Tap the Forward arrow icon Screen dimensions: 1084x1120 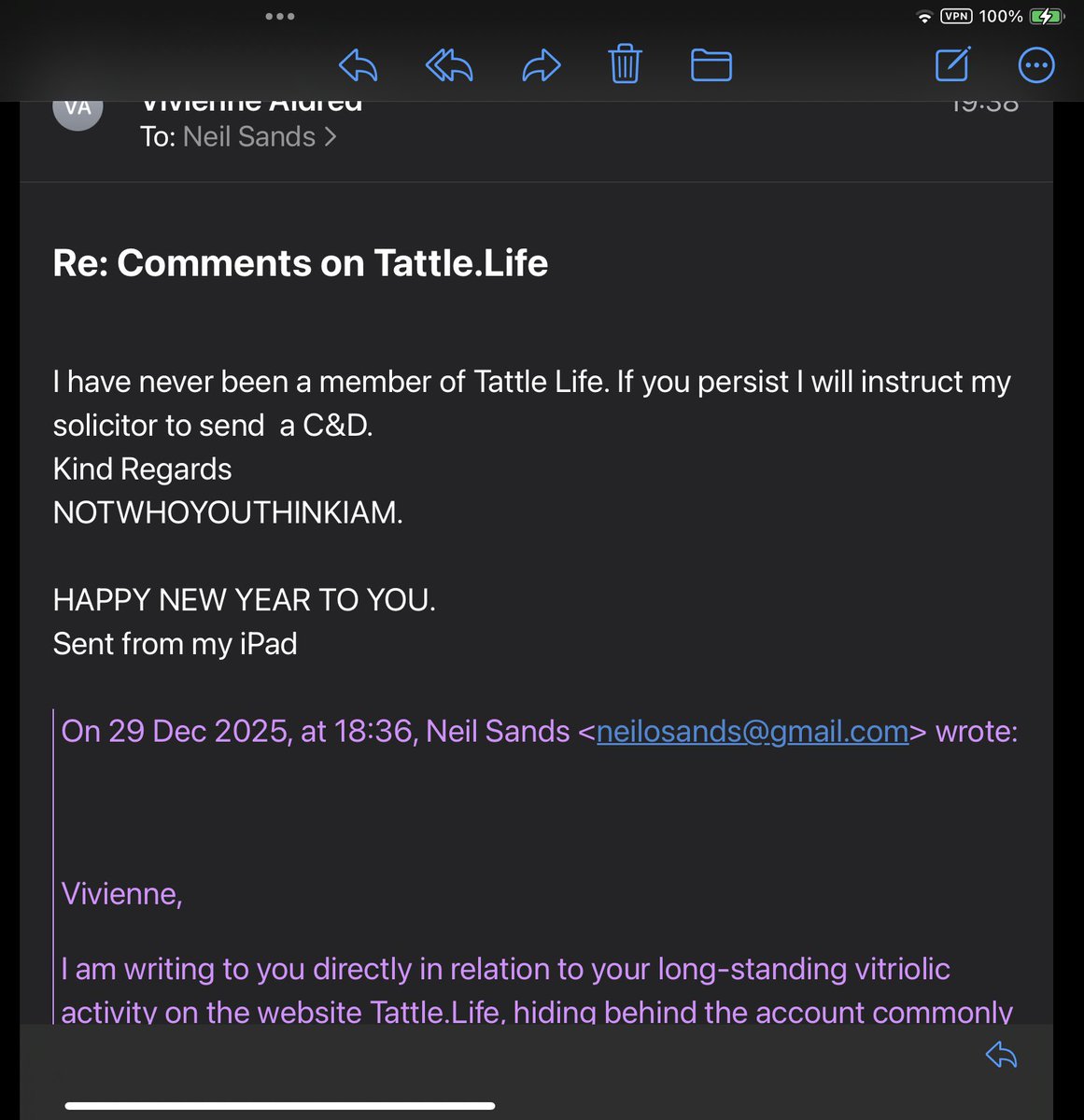541,66
